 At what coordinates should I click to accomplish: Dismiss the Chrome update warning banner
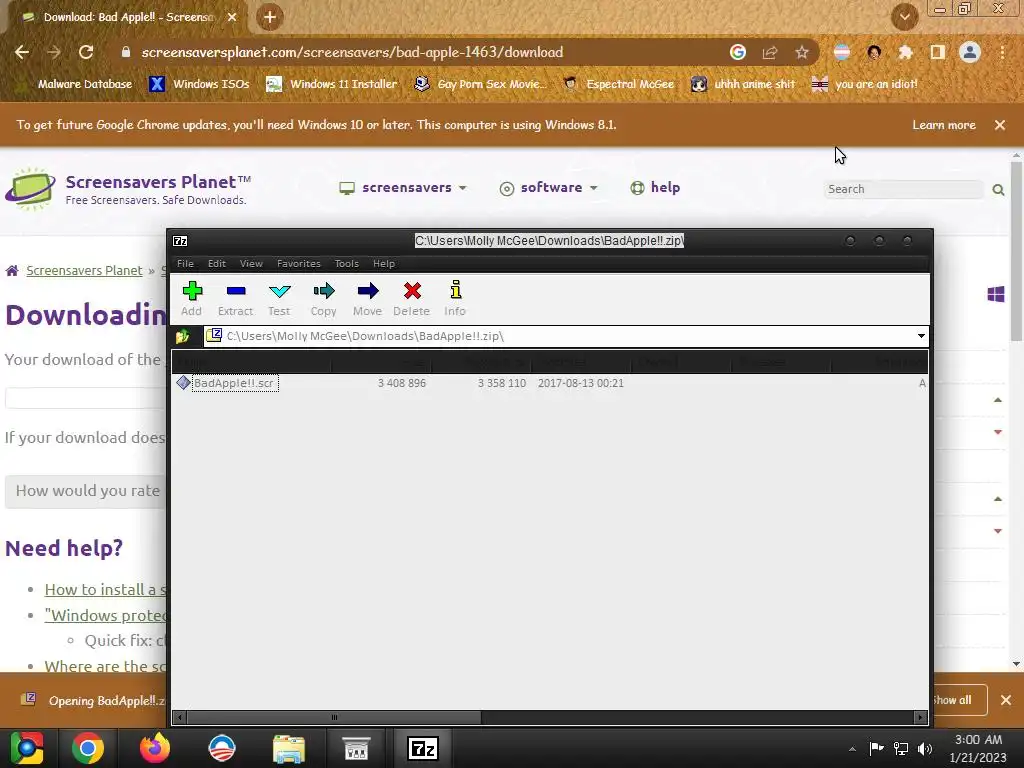(x=1000, y=125)
